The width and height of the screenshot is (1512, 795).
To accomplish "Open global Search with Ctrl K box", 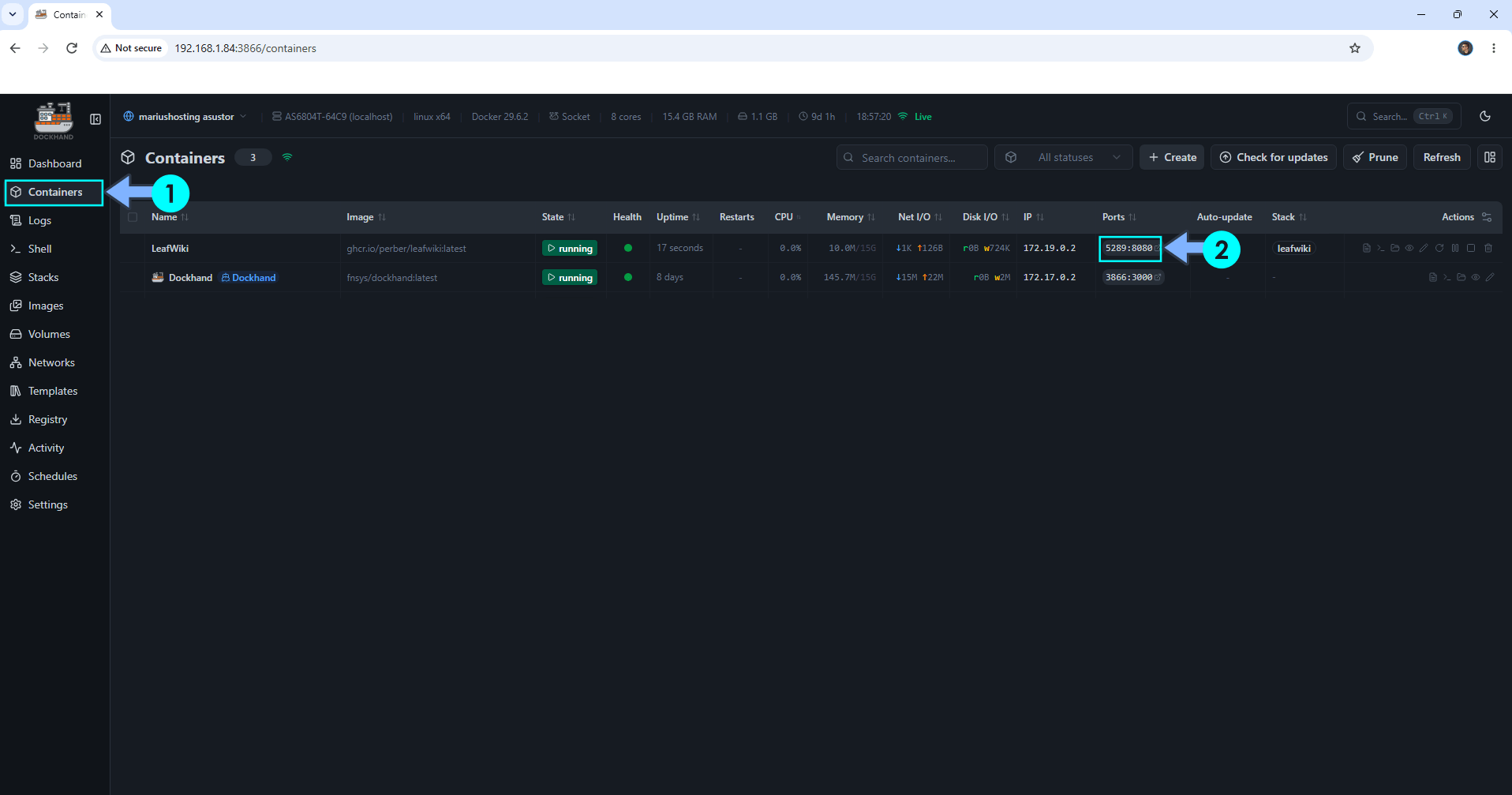I will click(x=1404, y=116).
